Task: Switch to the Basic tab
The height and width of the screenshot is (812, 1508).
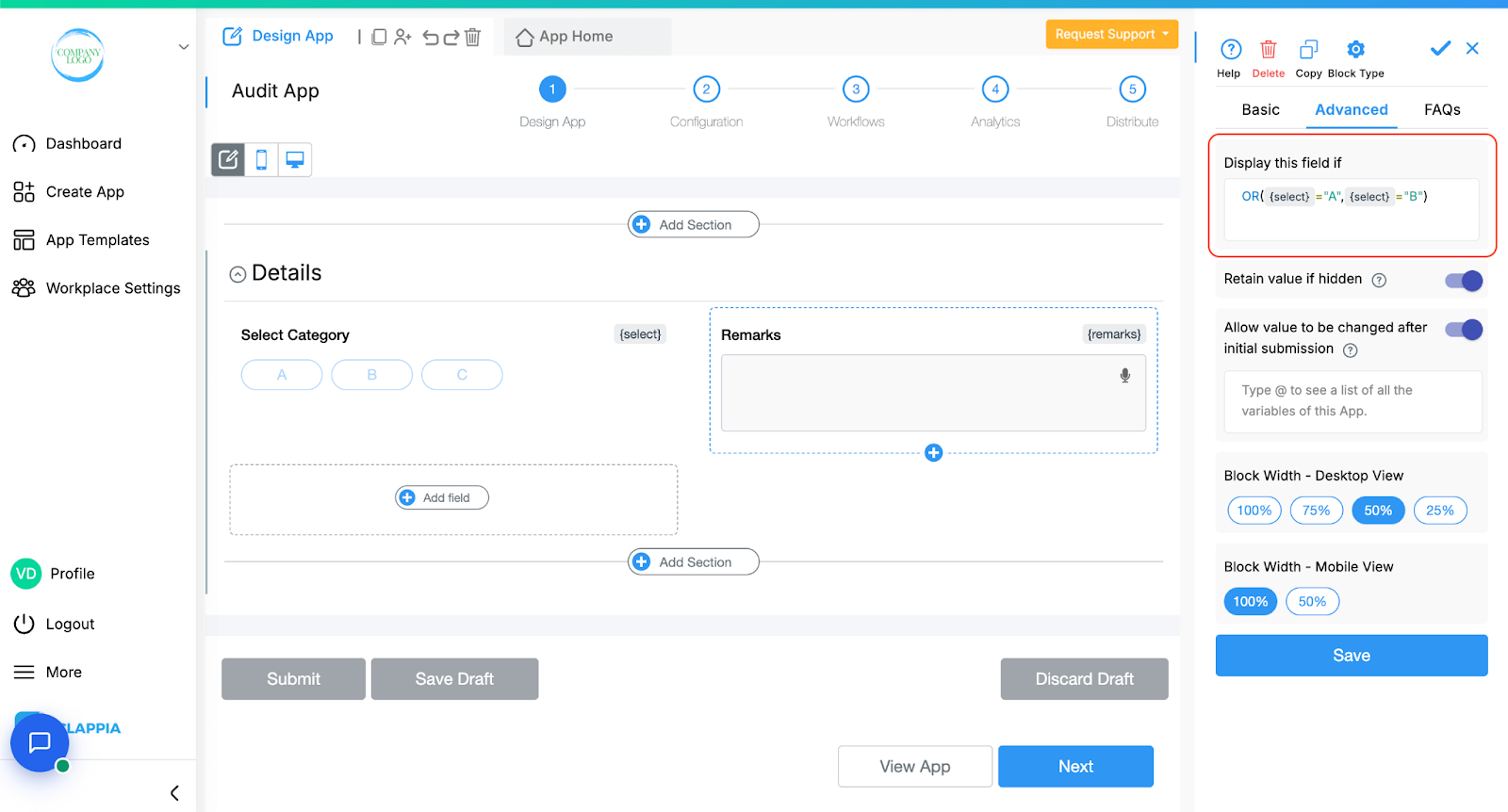Action: click(1260, 109)
